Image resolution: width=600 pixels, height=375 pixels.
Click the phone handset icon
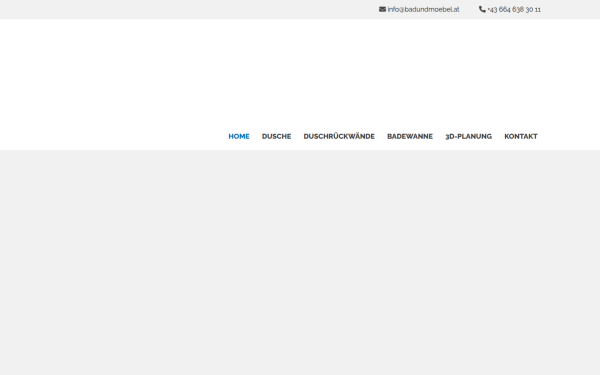(482, 9)
